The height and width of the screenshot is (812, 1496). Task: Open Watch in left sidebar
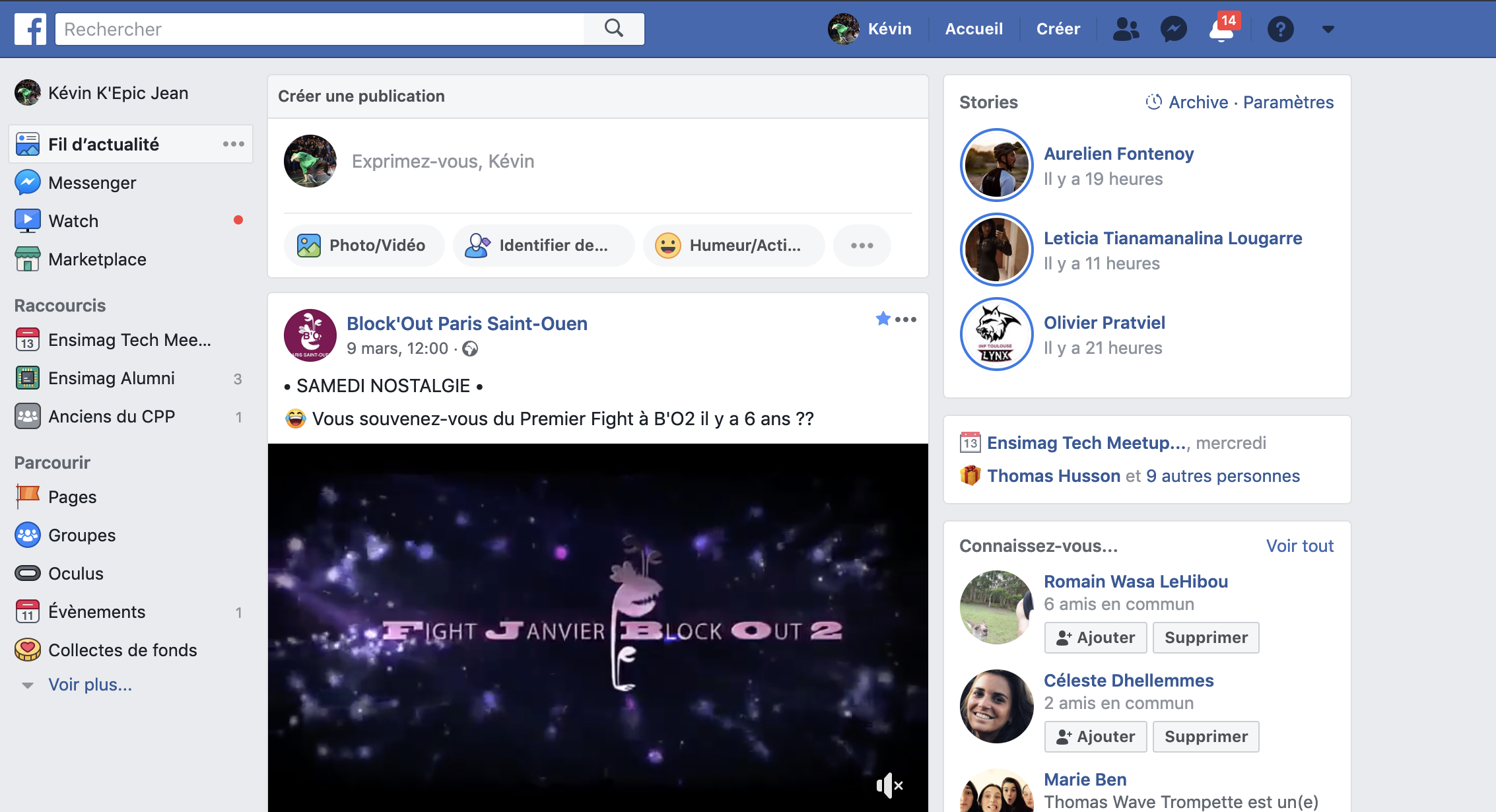pos(73,221)
